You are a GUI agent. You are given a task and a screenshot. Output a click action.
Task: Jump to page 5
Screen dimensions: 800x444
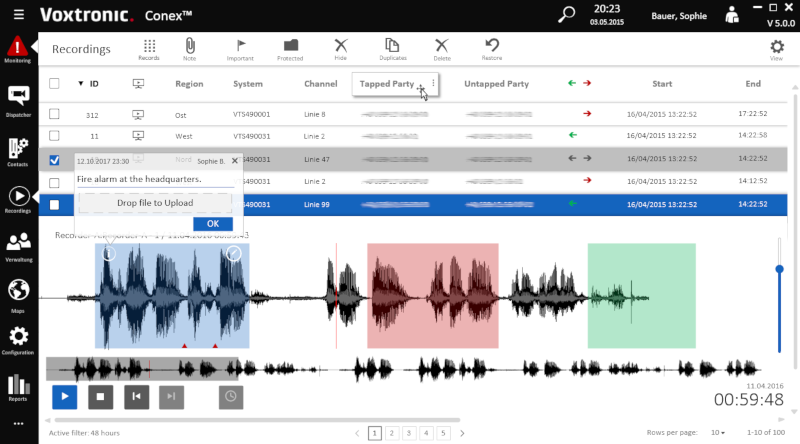point(443,433)
